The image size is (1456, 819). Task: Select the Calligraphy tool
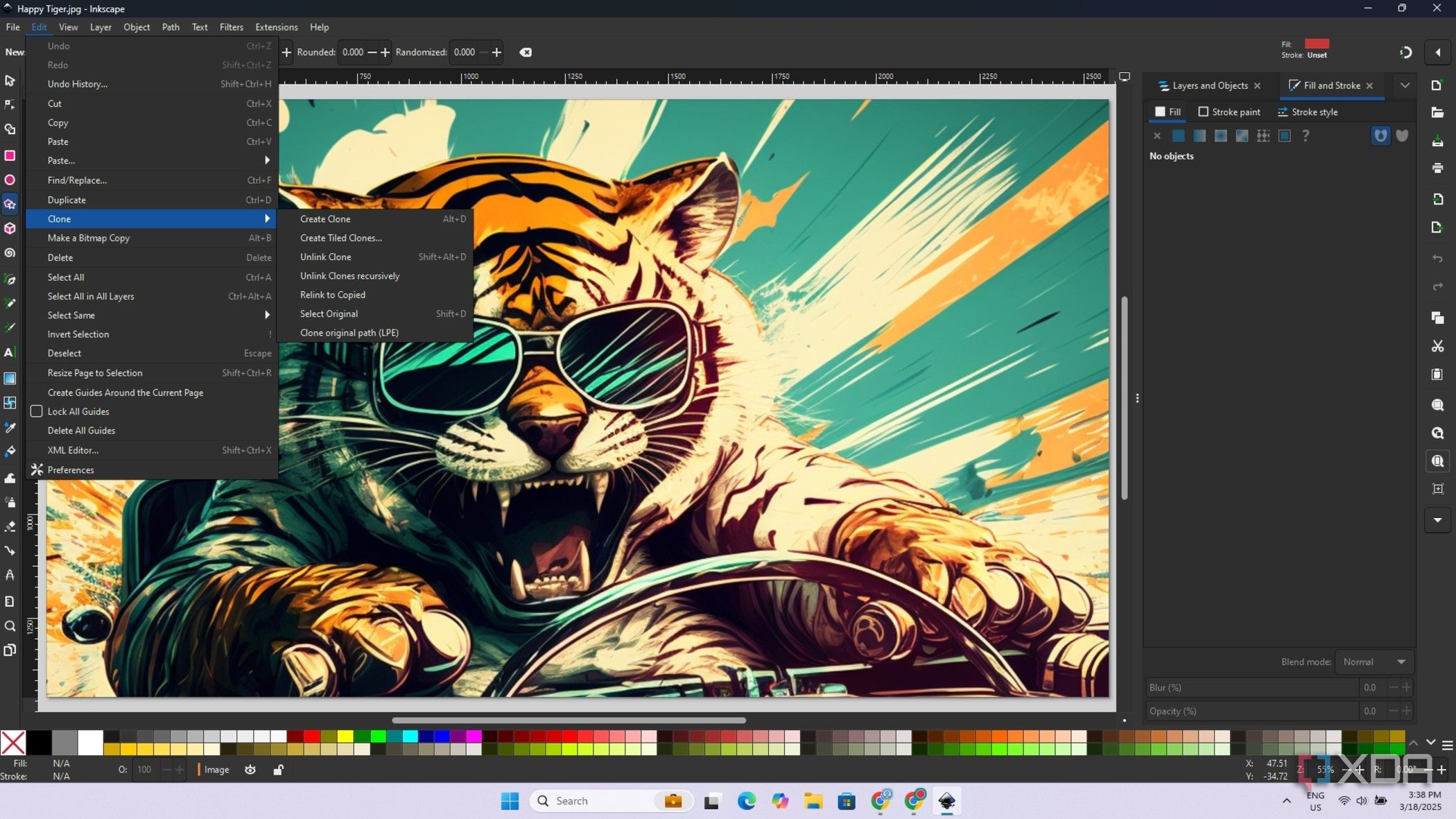click(10, 327)
